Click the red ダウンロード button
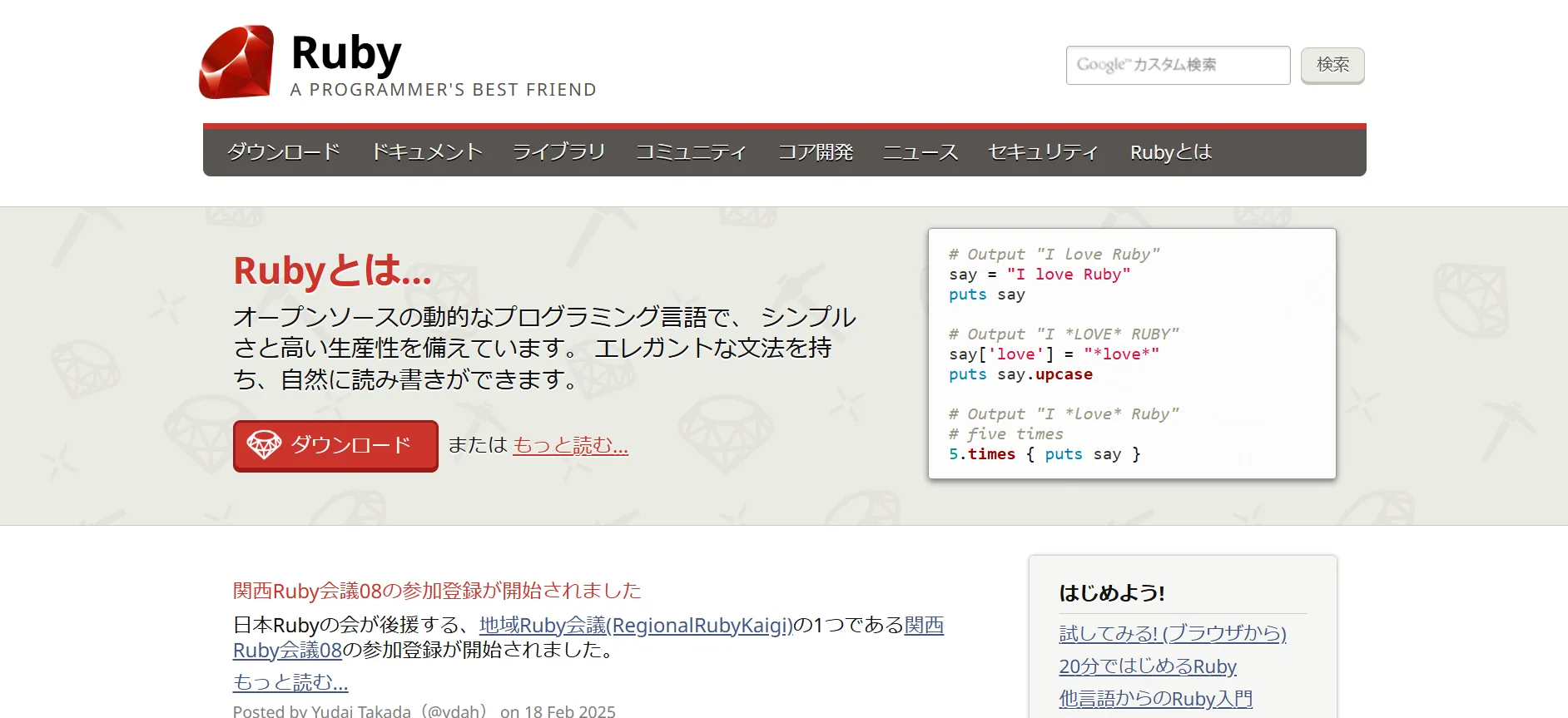The height and width of the screenshot is (718, 1568). coord(335,446)
